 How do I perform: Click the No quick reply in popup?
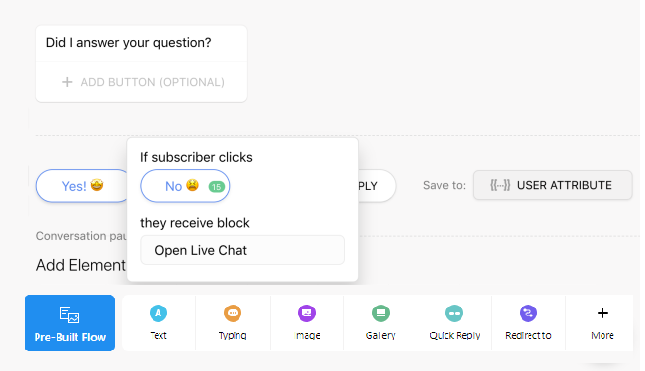185,186
